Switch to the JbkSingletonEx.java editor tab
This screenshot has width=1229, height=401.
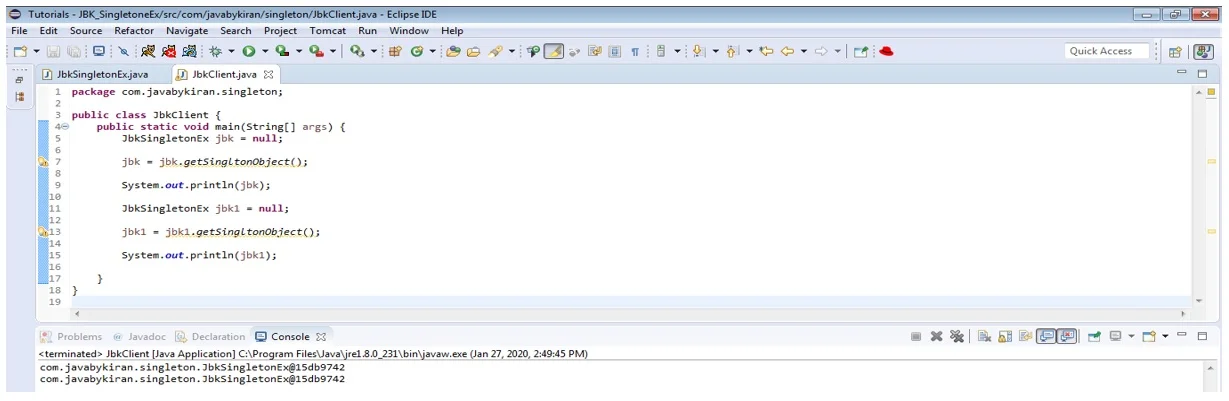click(95, 74)
